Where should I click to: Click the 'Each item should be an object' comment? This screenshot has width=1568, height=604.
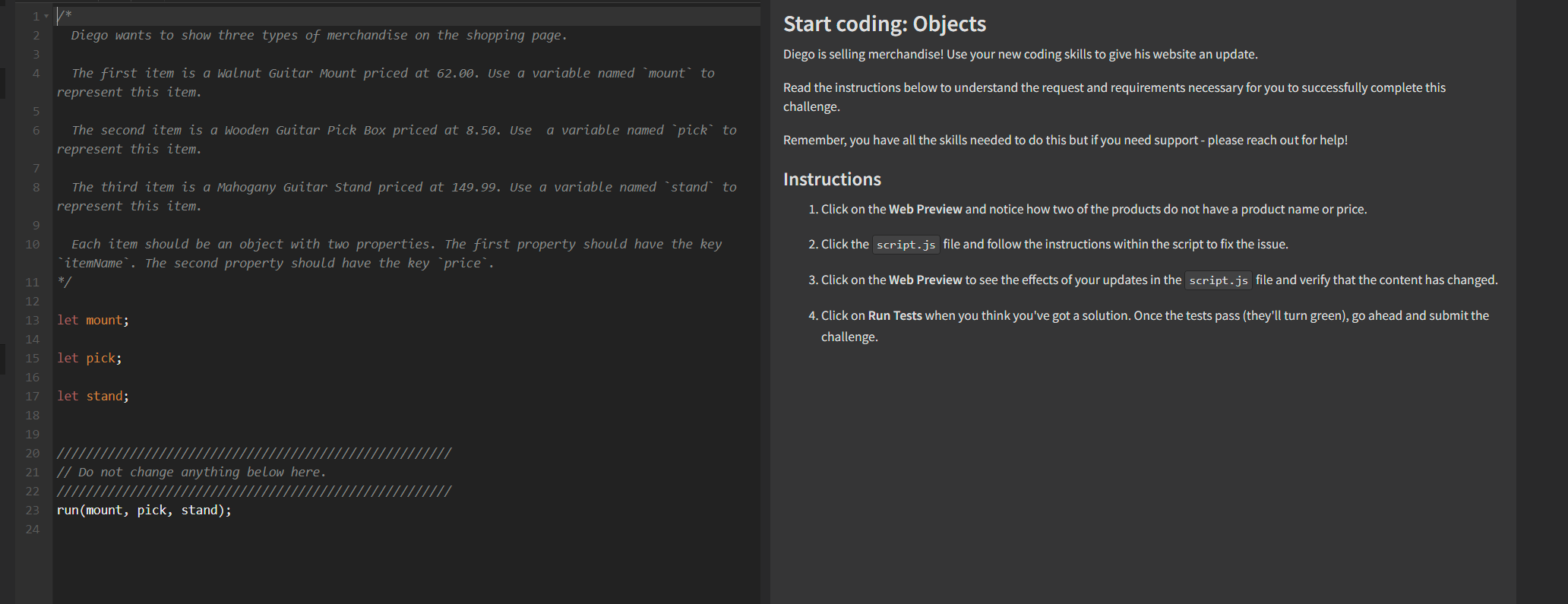tap(390, 253)
